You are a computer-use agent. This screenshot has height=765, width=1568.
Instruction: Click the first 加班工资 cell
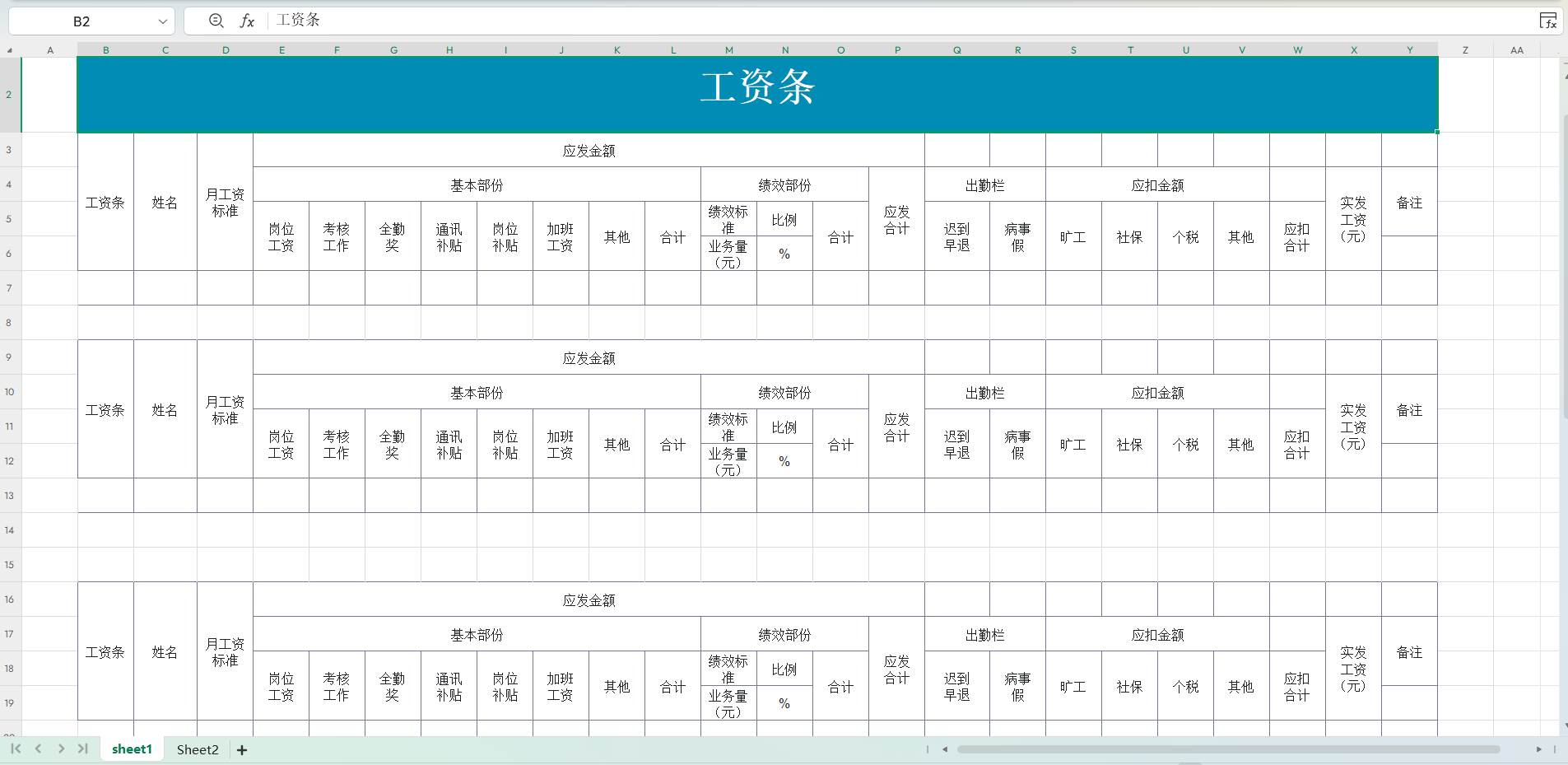[561, 237]
